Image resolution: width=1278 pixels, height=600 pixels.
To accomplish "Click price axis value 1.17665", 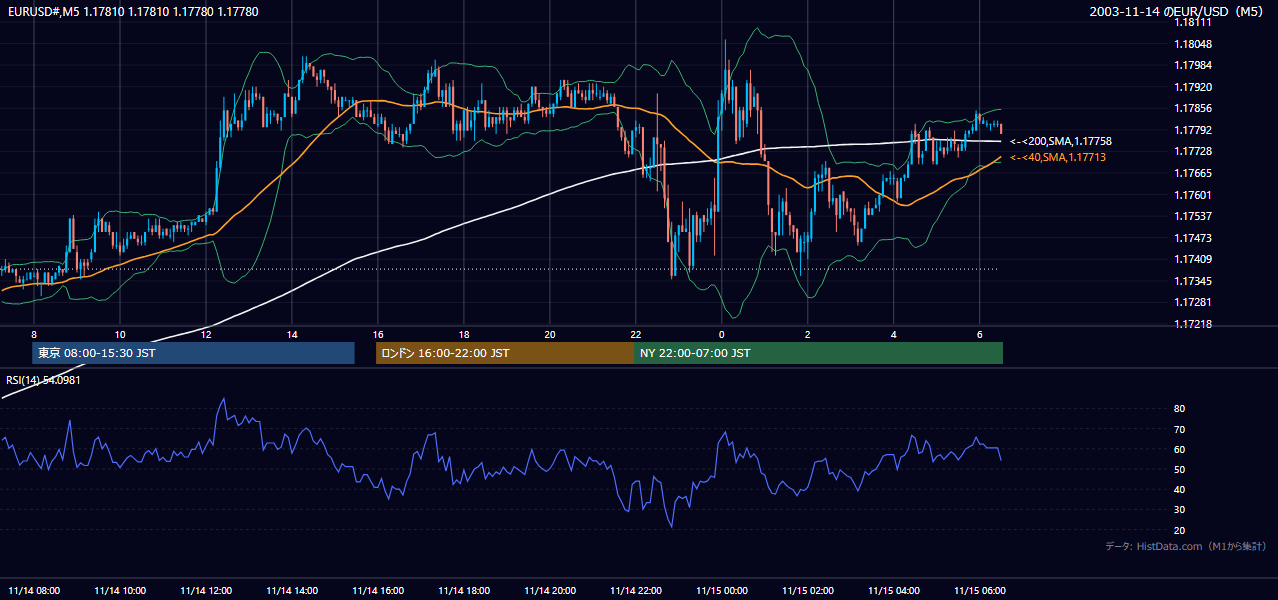I will 1192,173.
